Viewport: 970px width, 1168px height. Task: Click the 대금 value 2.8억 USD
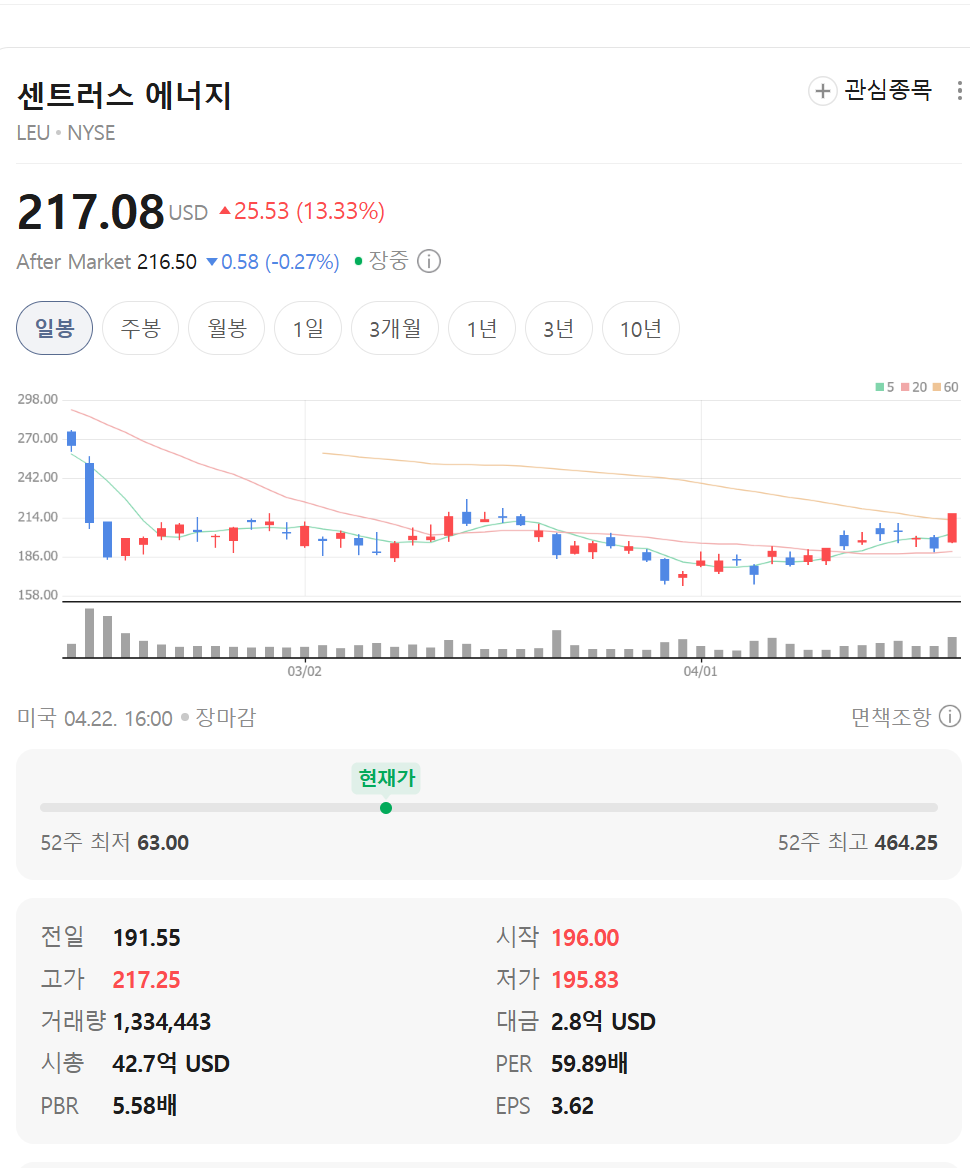(603, 1021)
